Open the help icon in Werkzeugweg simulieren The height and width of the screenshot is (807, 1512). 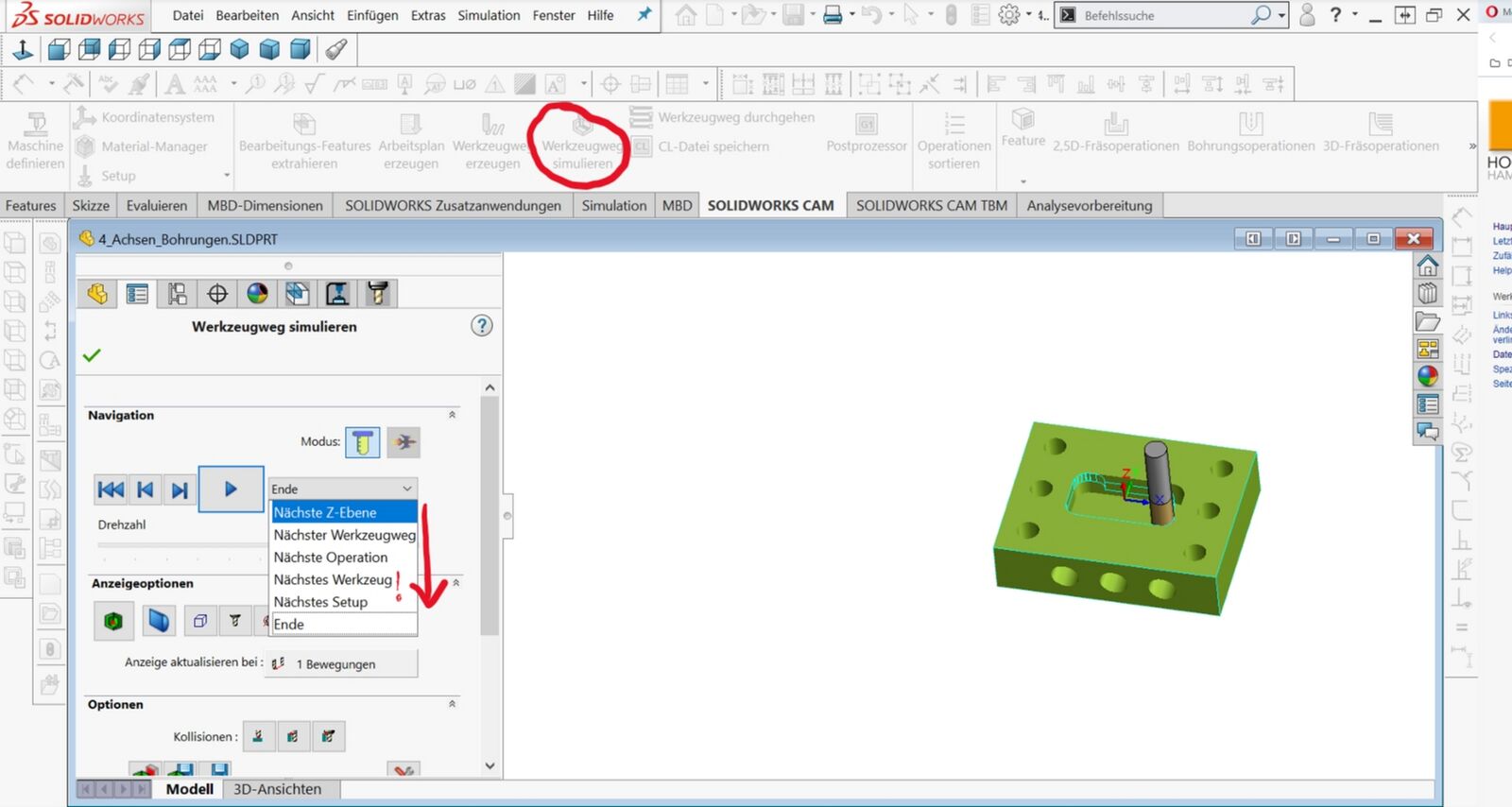482,326
